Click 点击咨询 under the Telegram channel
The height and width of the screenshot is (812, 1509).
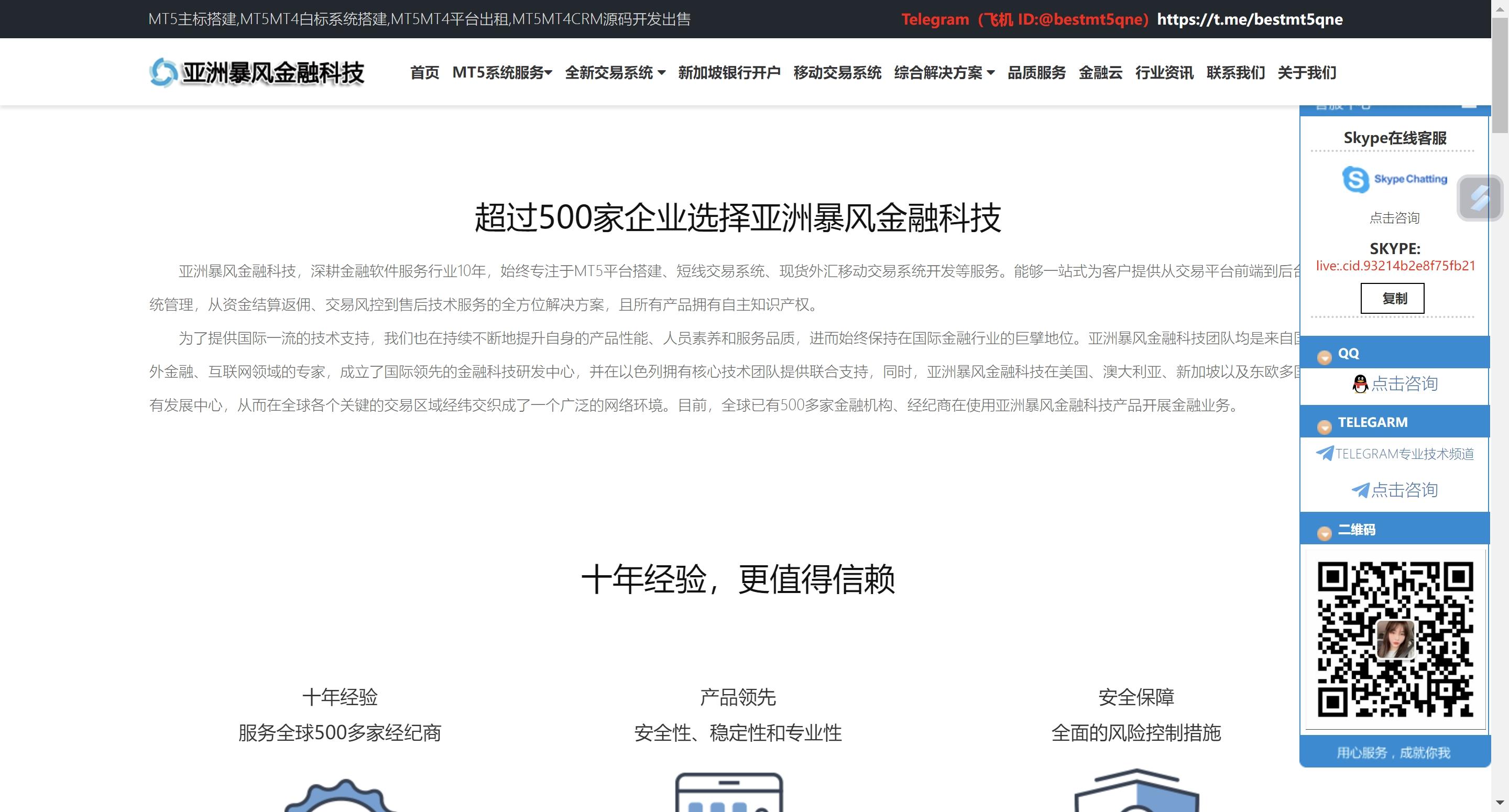pos(1404,490)
